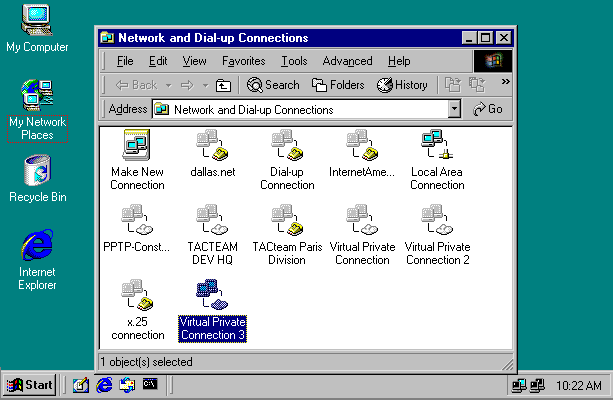
Task: Open the Make New Connection icon
Action: (137, 147)
